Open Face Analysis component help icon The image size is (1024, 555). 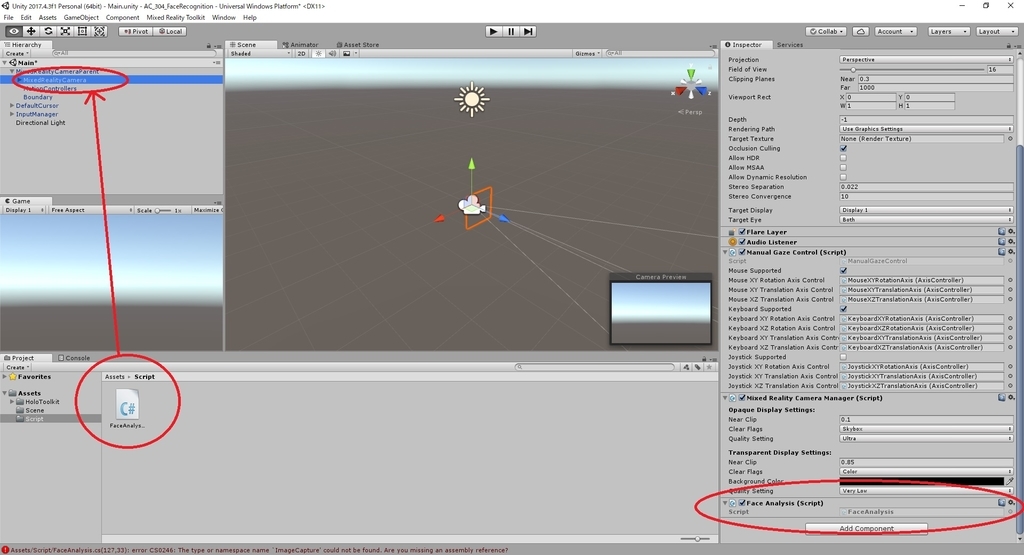tap(1001, 503)
